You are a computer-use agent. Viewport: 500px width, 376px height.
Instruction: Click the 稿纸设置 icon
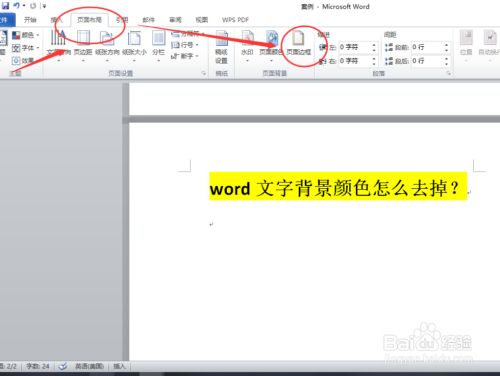point(222,38)
